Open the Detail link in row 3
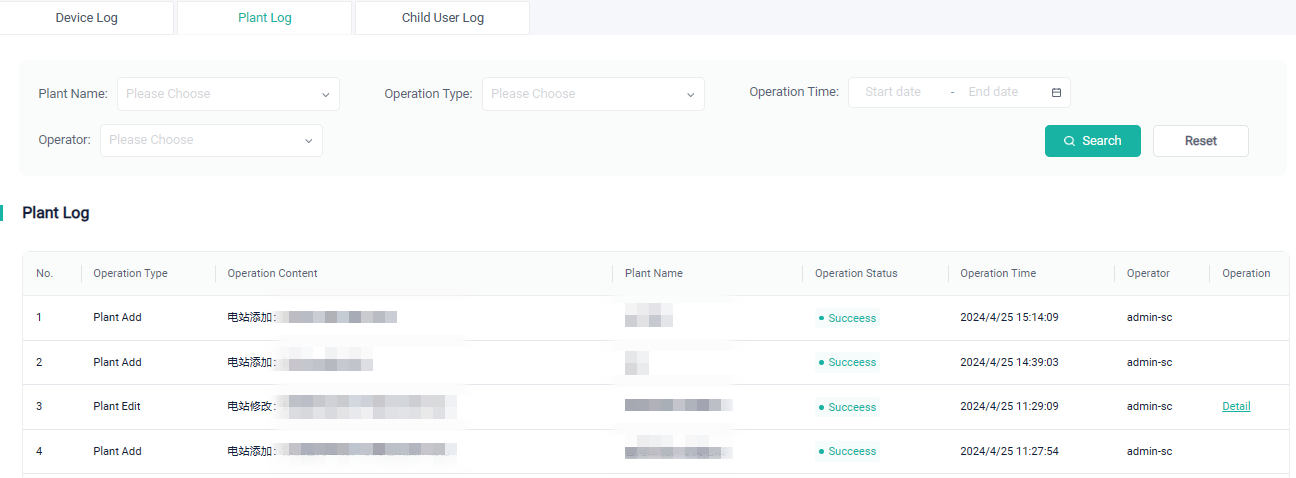Viewport: 1296px width, 478px height. click(x=1236, y=406)
